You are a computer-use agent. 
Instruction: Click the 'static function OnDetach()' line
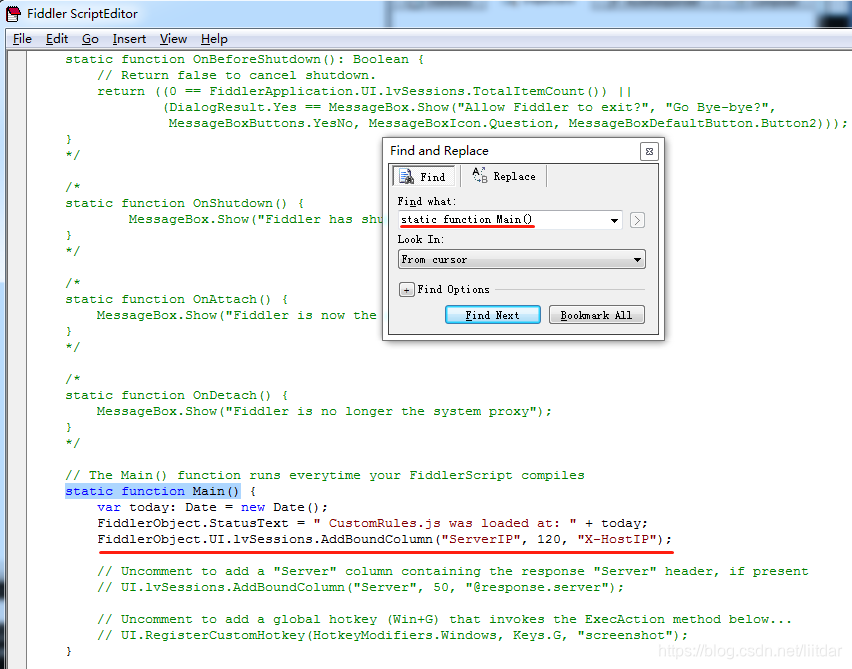click(x=177, y=395)
